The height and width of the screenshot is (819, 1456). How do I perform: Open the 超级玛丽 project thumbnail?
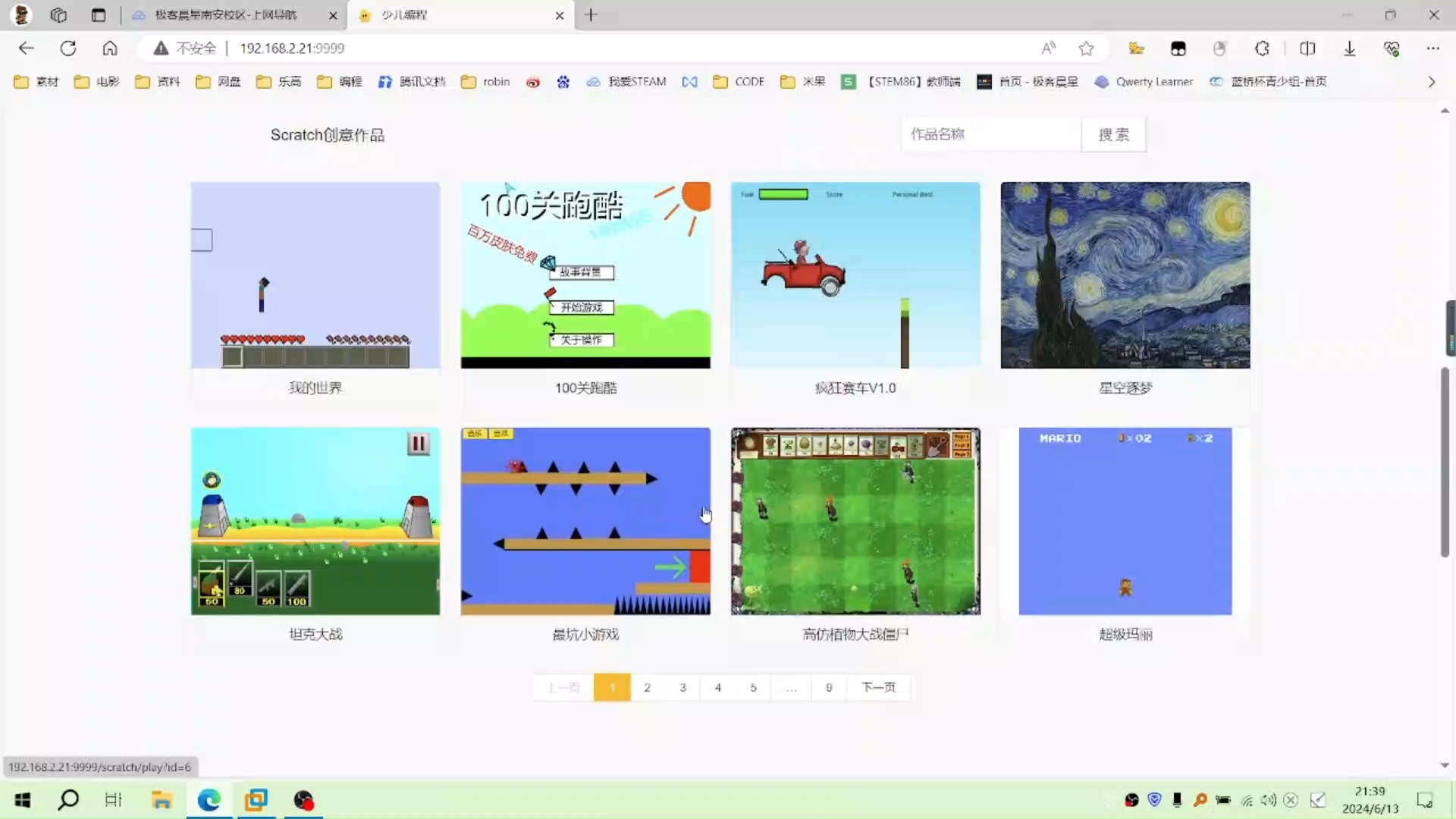pyautogui.click(x=1125, y=521)
